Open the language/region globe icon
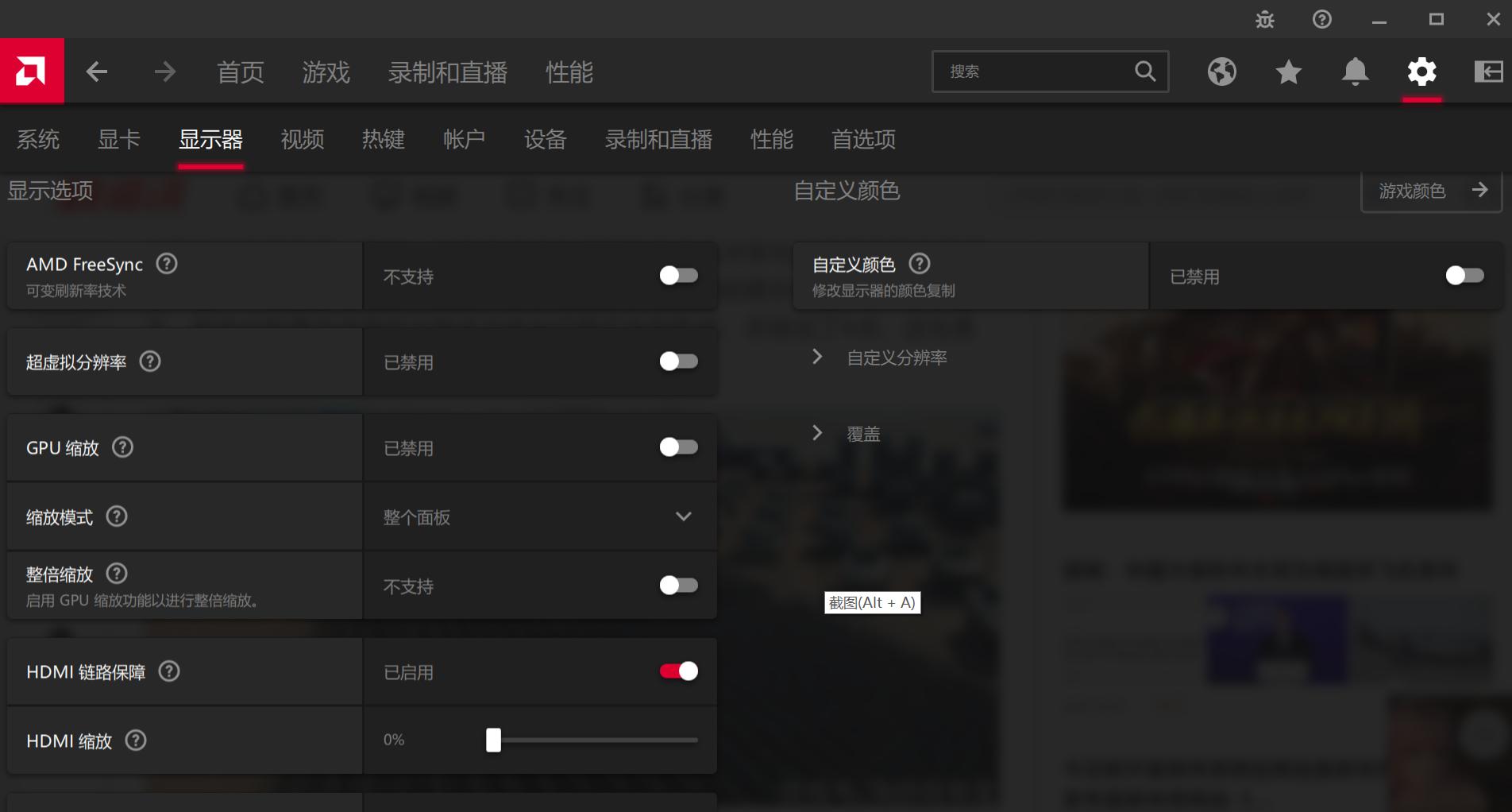The height and width of the screenshot is (812, 1512). (1221, 71)
